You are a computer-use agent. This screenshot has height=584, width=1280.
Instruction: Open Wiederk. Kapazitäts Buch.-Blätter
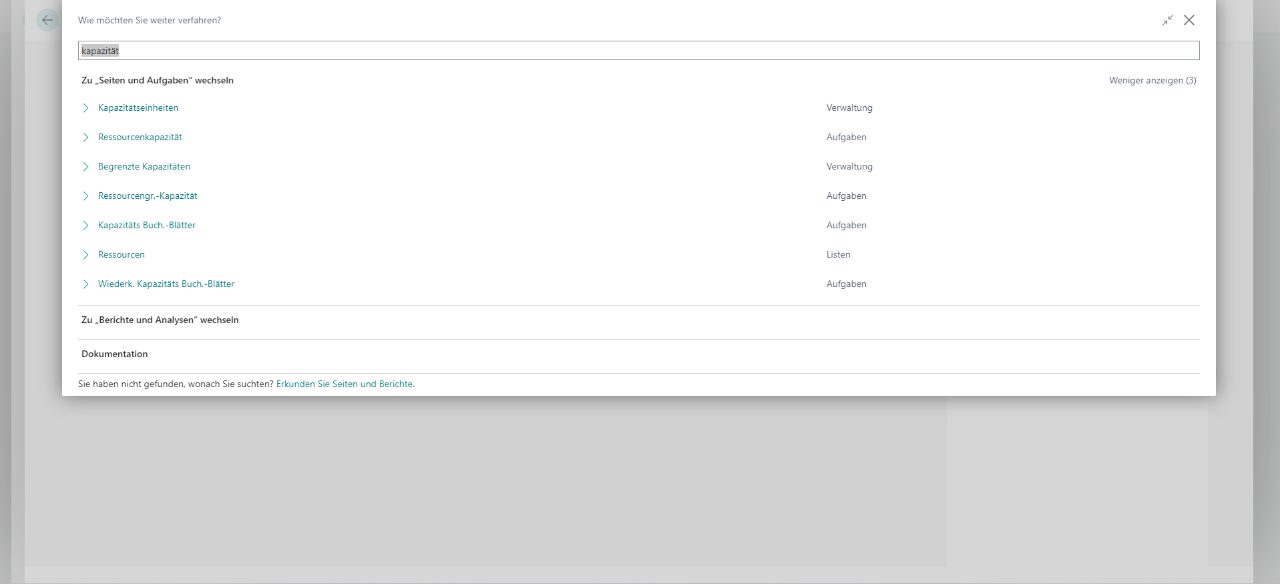click(x=166, y=284)
